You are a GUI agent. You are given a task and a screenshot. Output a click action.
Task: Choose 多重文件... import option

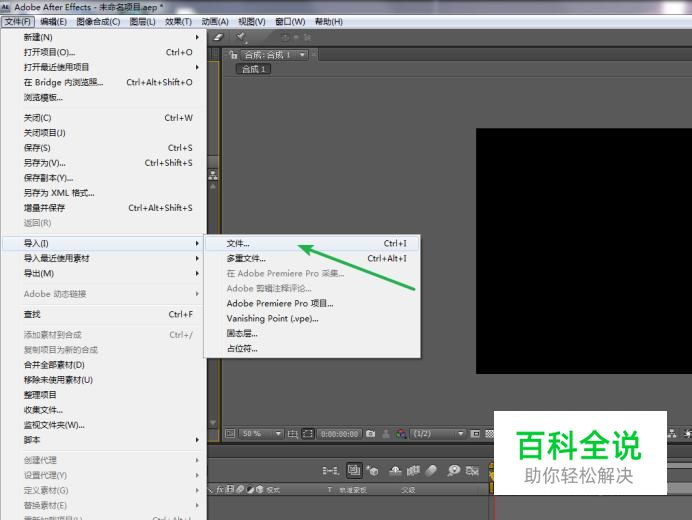312,258
